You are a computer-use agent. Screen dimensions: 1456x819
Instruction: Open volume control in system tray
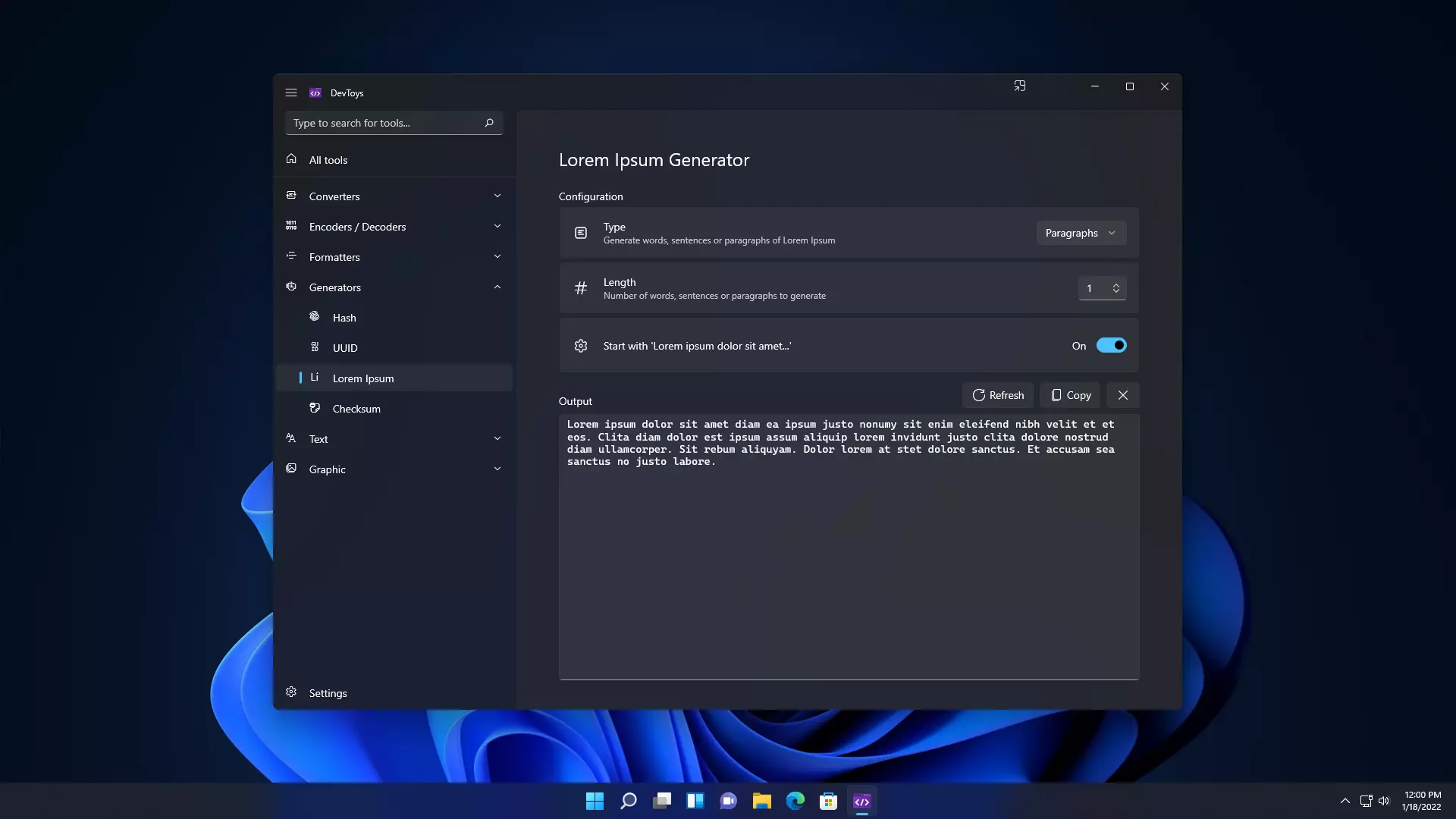[1384, 801]
